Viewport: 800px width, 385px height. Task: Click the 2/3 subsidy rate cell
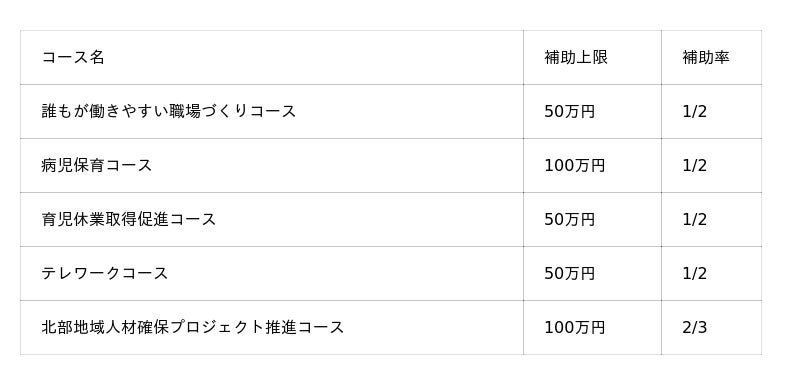coord(712,327)
